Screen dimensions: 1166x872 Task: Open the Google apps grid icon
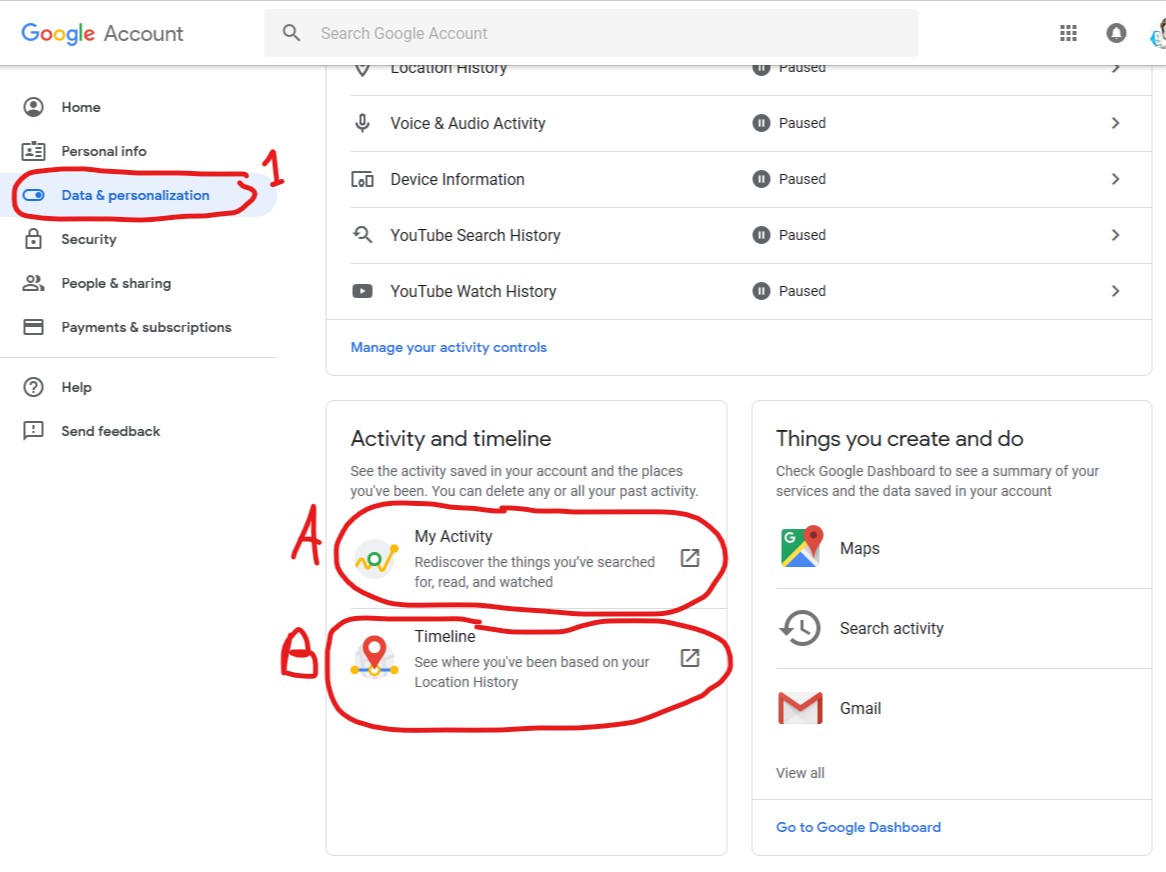pos(1068,33)
